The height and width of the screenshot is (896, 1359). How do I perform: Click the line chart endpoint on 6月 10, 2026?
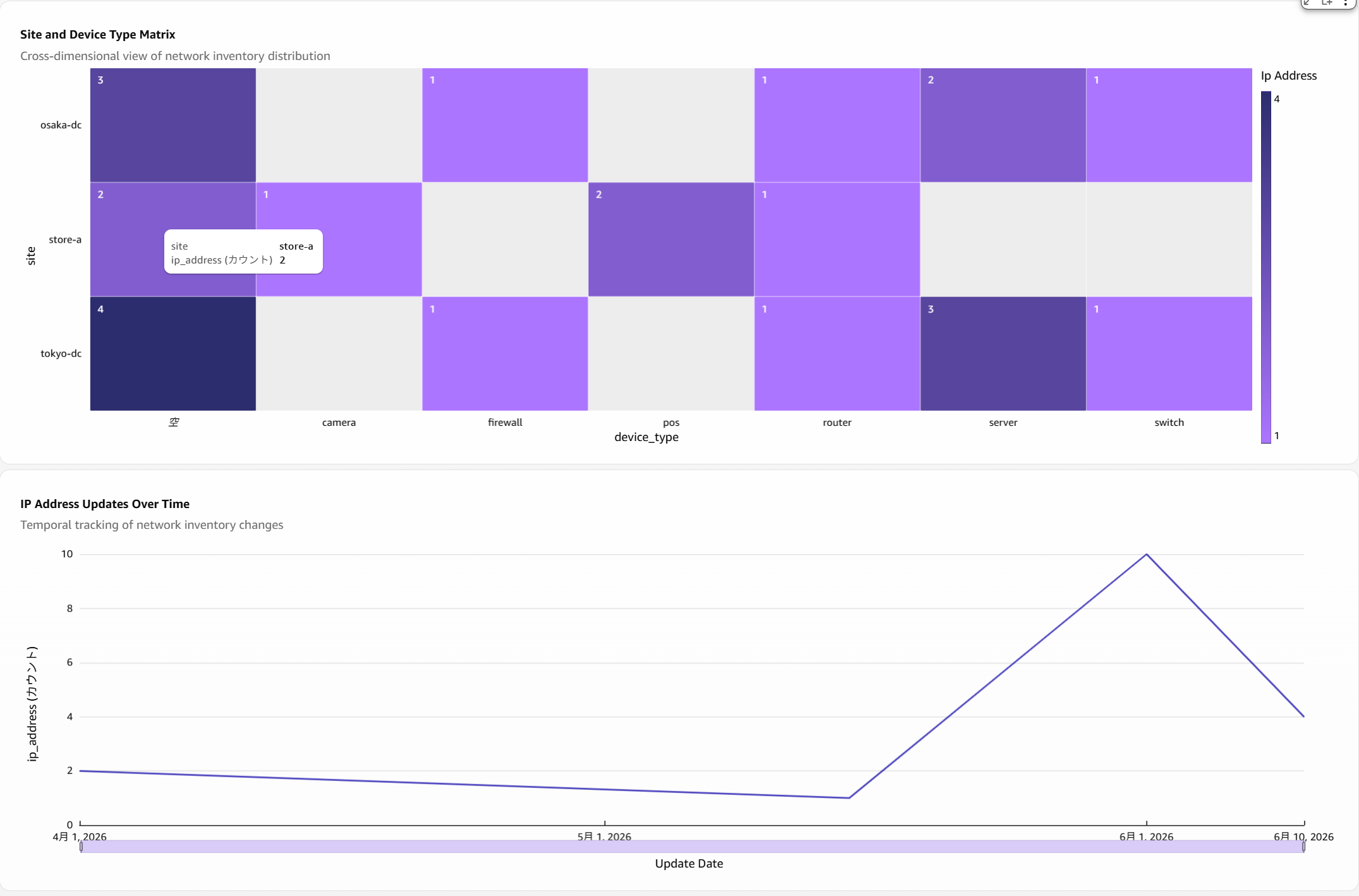click(x=1303, y=717)
